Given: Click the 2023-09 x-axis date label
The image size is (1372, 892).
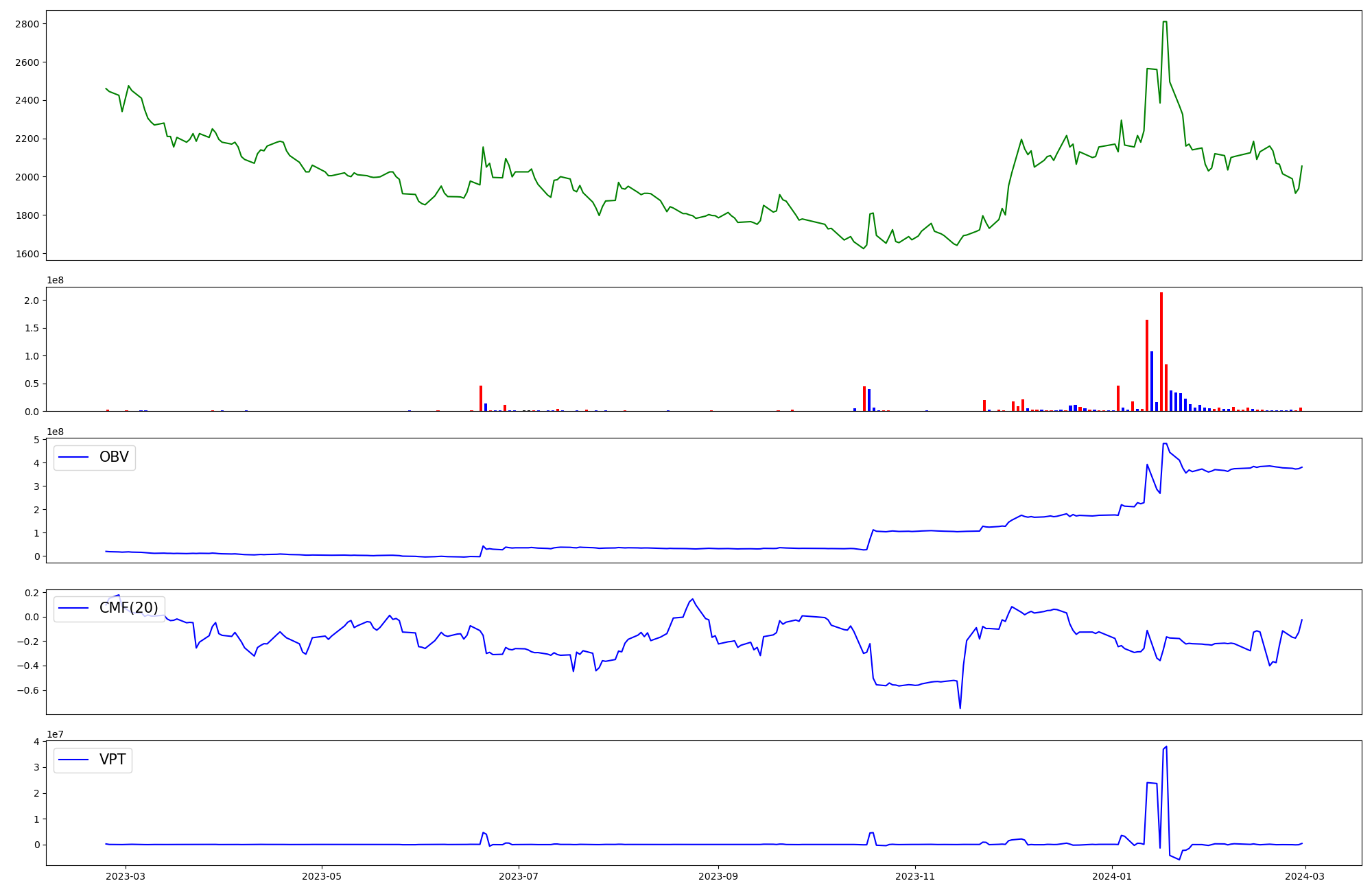Looking at the screenshot, I should click(x=718, y=876).
